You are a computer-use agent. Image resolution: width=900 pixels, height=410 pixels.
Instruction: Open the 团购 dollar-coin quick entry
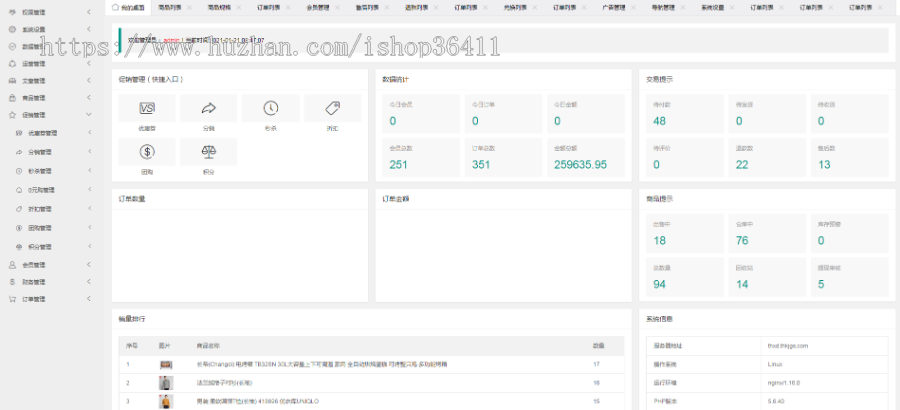click(148, 152)
